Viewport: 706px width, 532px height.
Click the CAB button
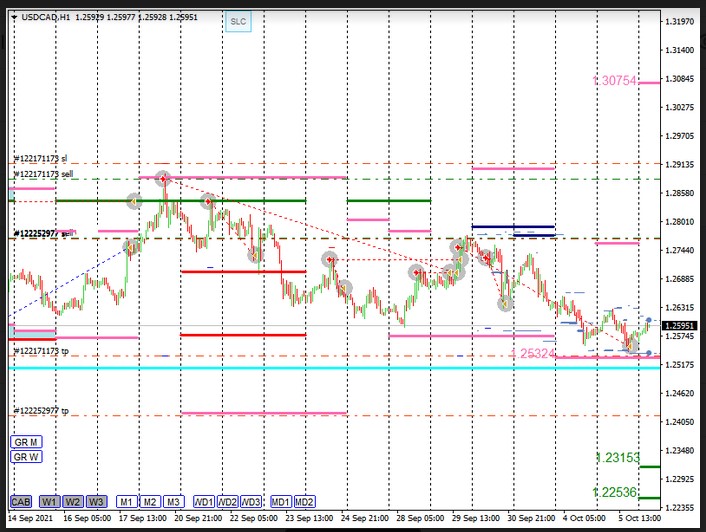(22, 501)
